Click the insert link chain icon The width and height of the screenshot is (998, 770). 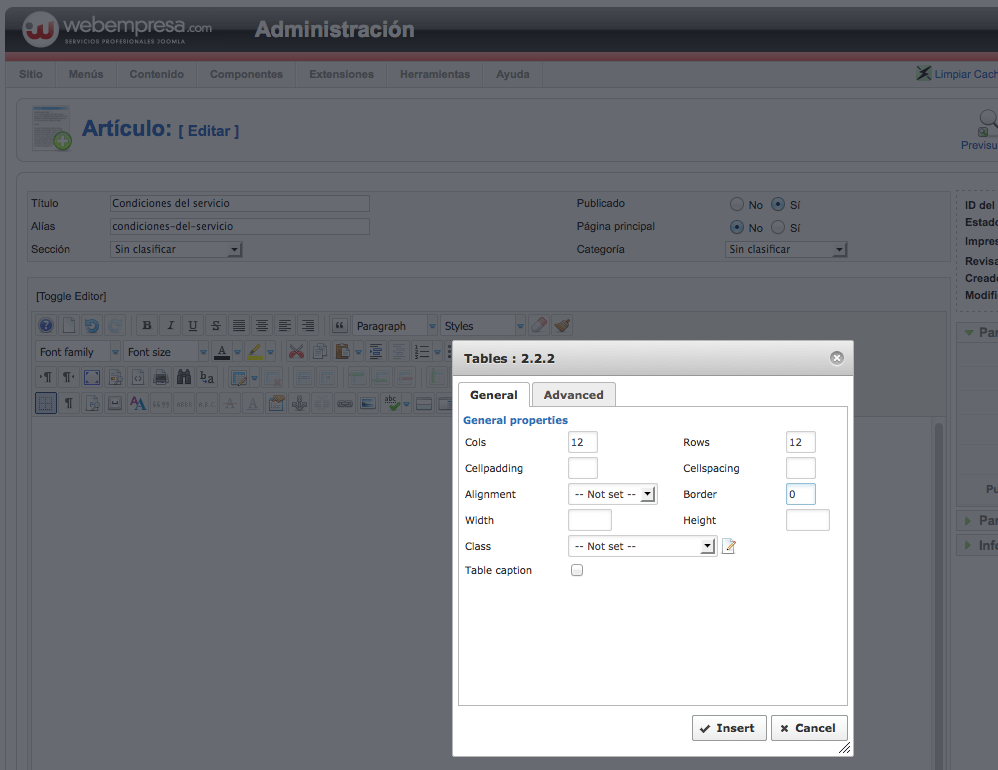345,403
